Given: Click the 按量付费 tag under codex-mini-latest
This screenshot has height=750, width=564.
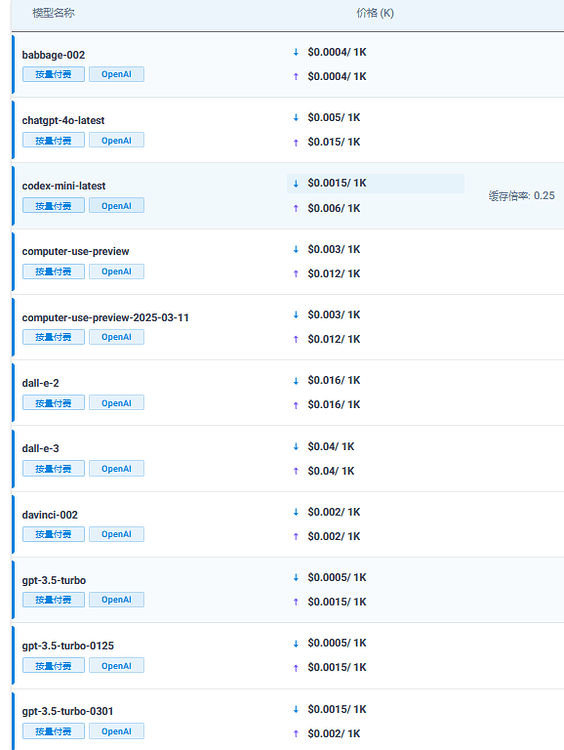Looking at the screenshot, I should pyautogui.click(x=53, y=206).
